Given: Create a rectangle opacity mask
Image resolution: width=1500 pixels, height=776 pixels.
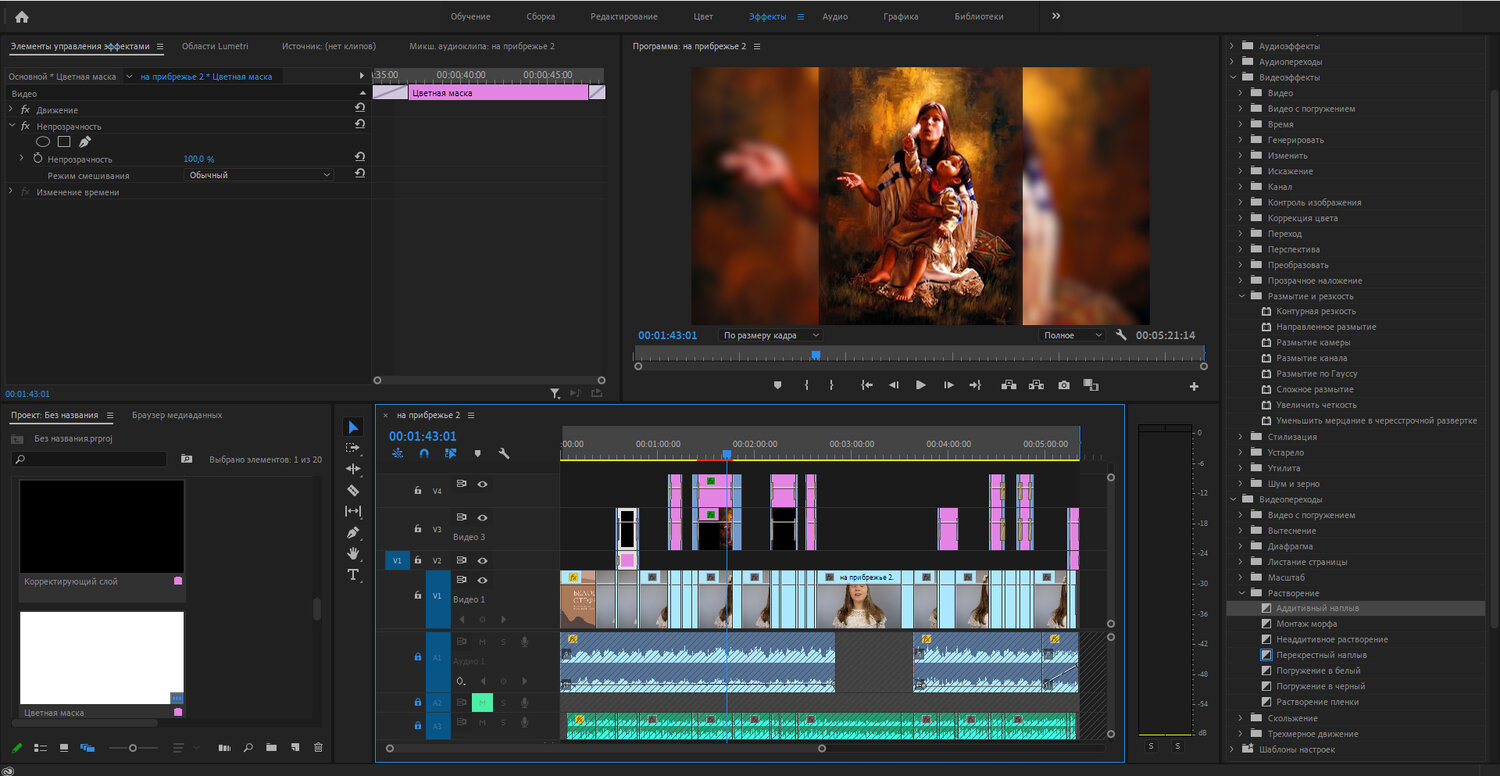Looking at the screenshot, I should [64, 142].
